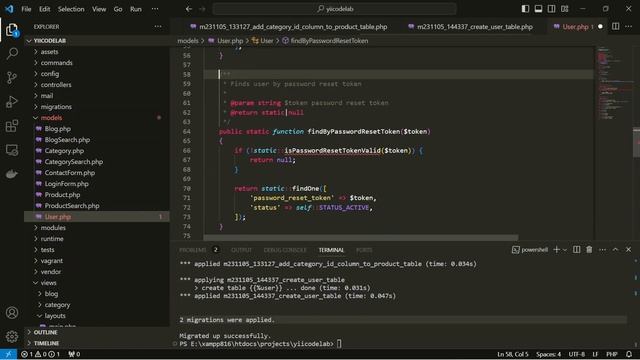Change indentation via Spaces: 4

(548, 354)
